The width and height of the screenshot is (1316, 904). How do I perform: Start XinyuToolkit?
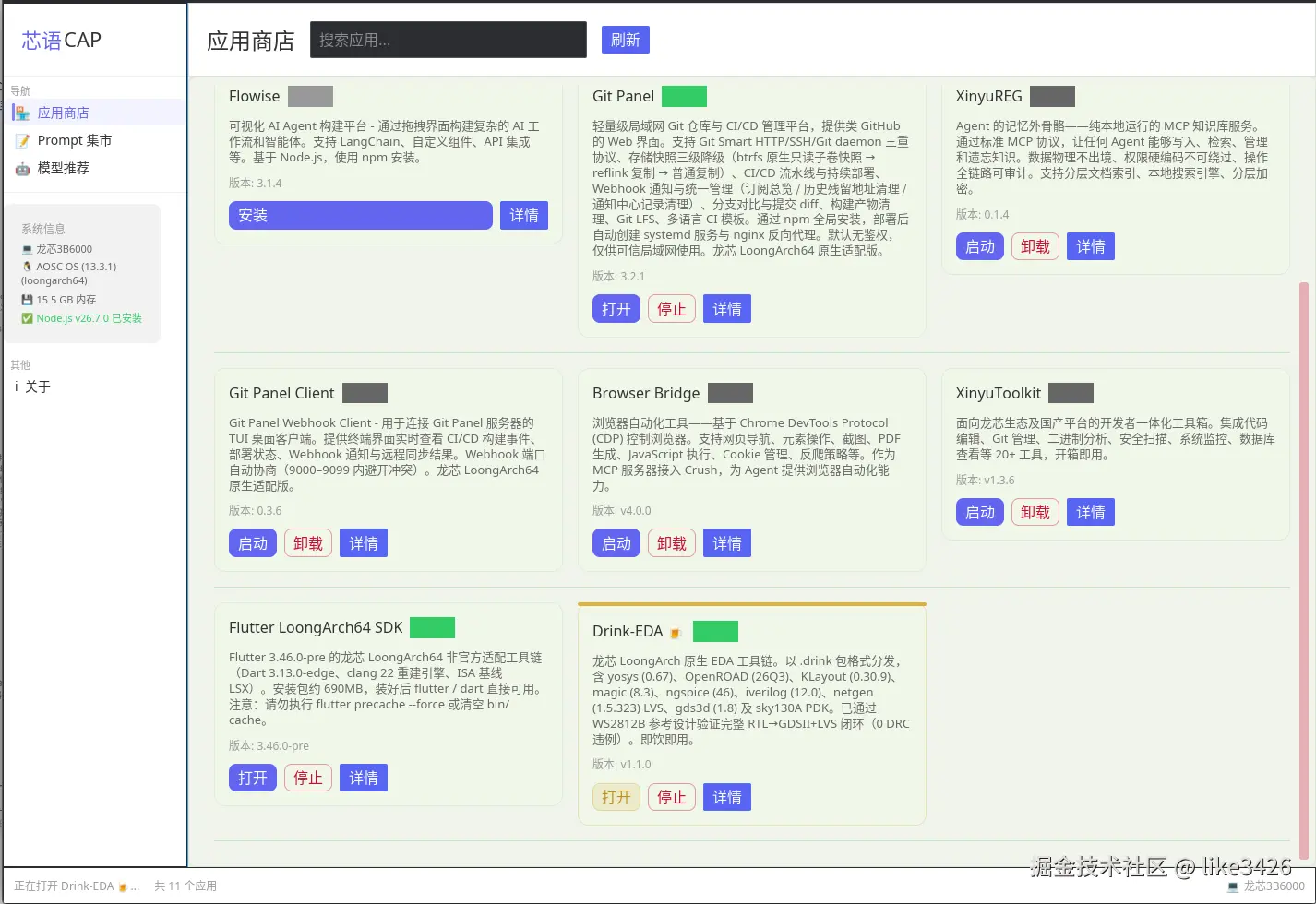980,512
